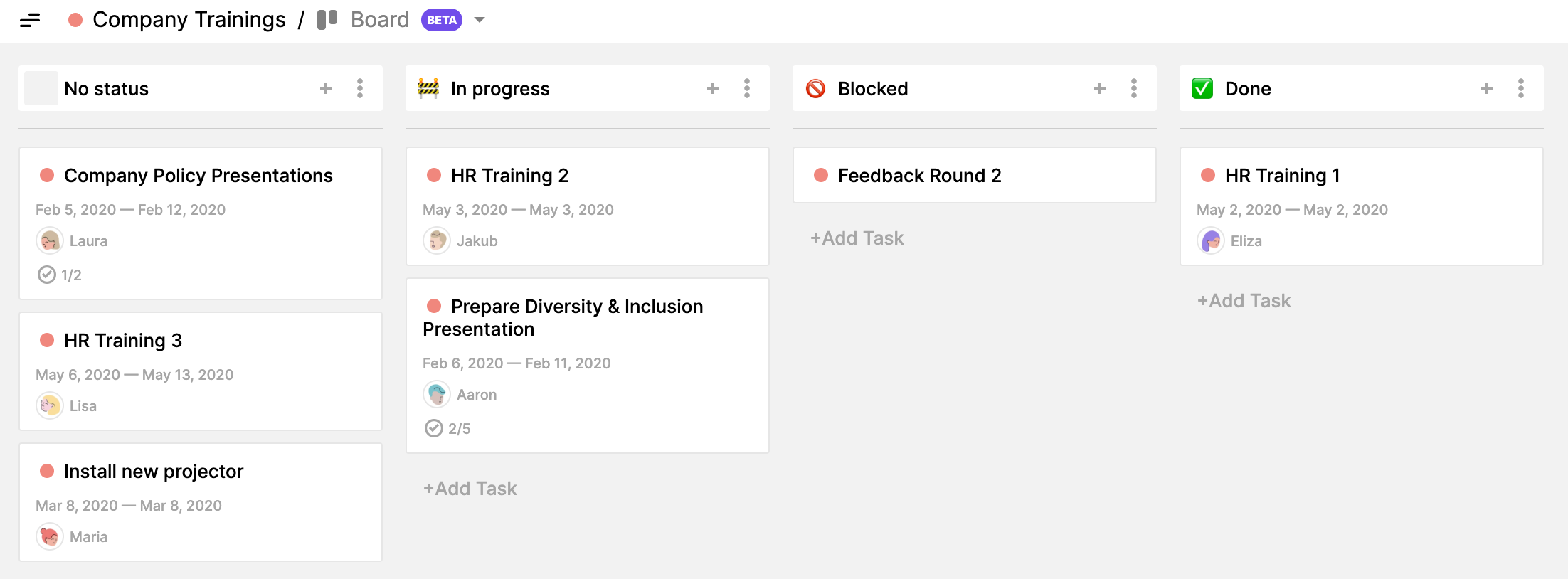Open the Done column three-dot menu
This screenshot has width=1568, height=579.
(1521, 88)
